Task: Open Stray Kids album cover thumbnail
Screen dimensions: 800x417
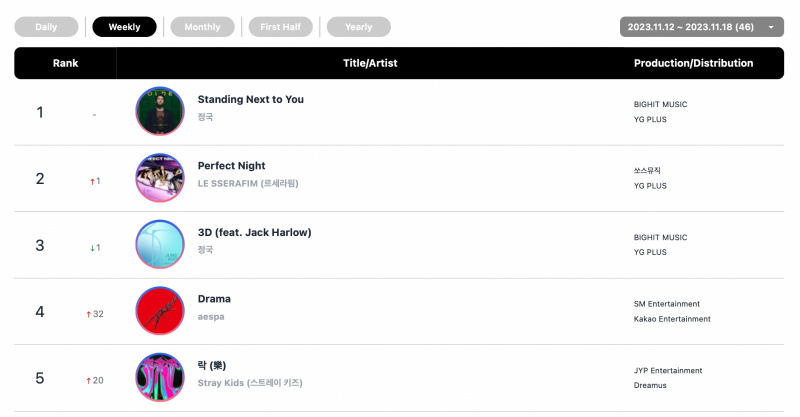Action: (x=160, y=377)
